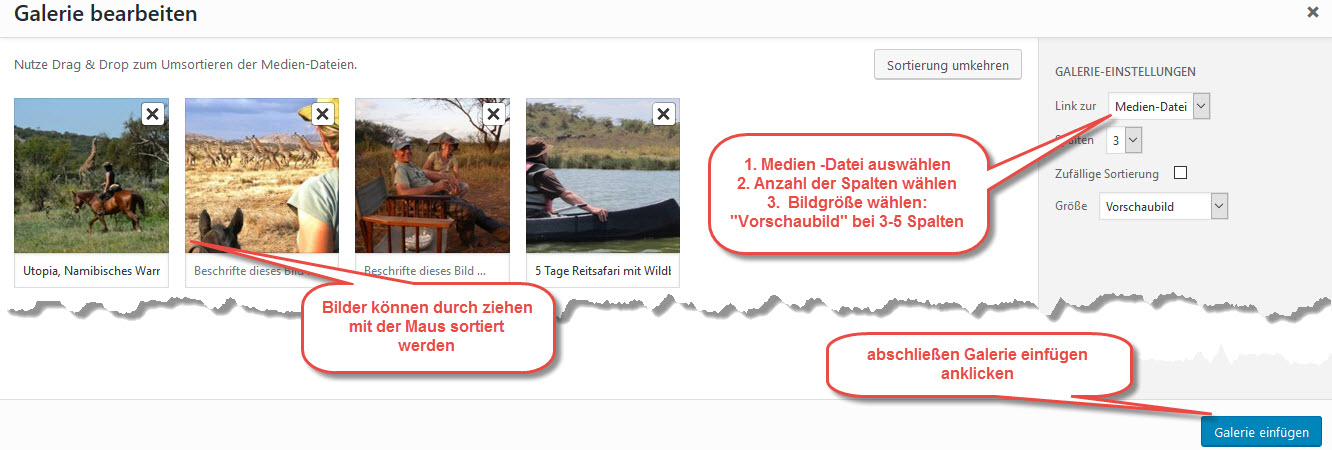This screenshot has width=1332, height=450.
Task: Open the Link zur Medien-Datei dropdown
Action: [x=1159, y=106]
